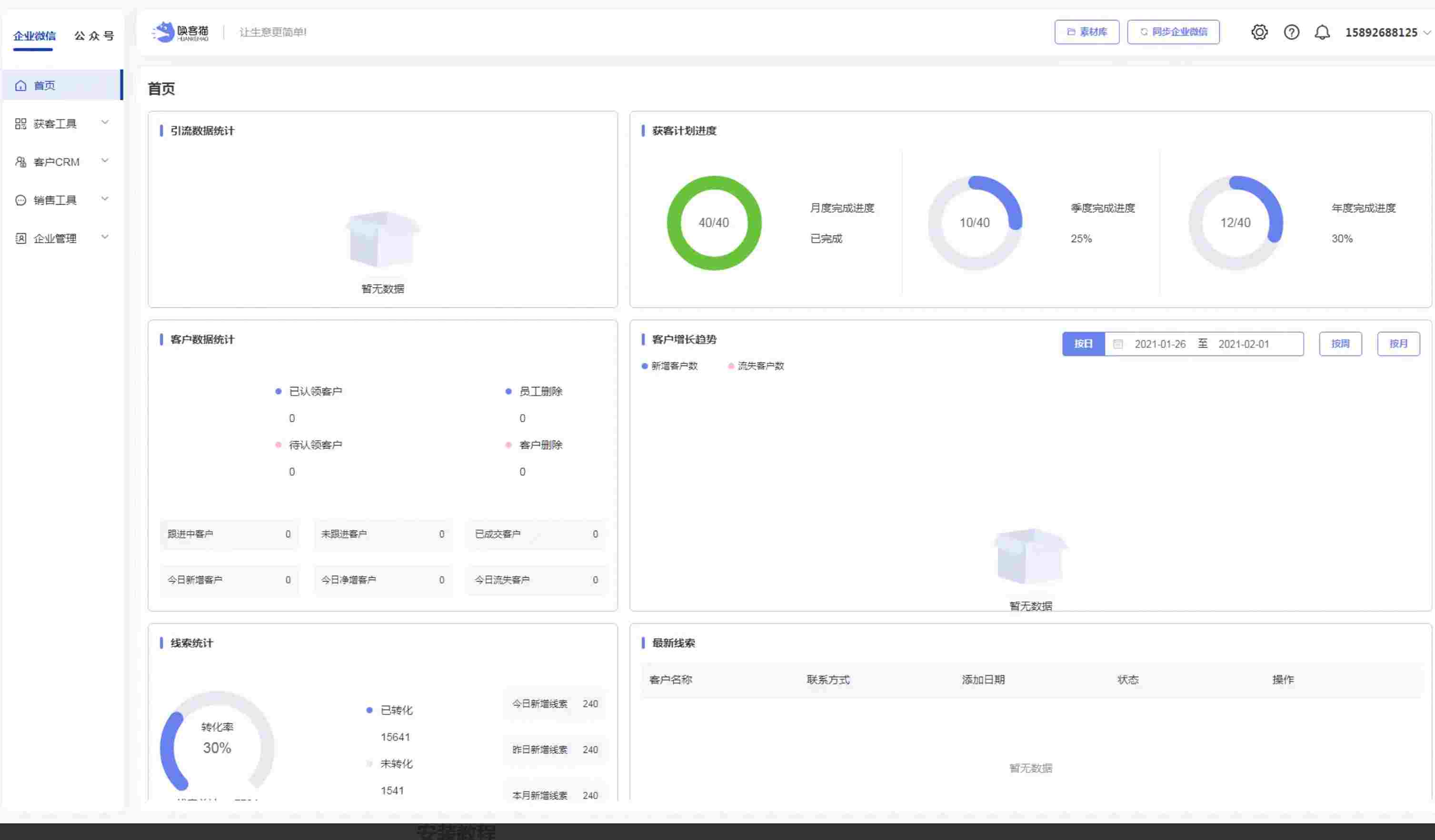Click the 素材库 button
Viewport: 1435px width, 840px height.
[x=1086, y=32]
